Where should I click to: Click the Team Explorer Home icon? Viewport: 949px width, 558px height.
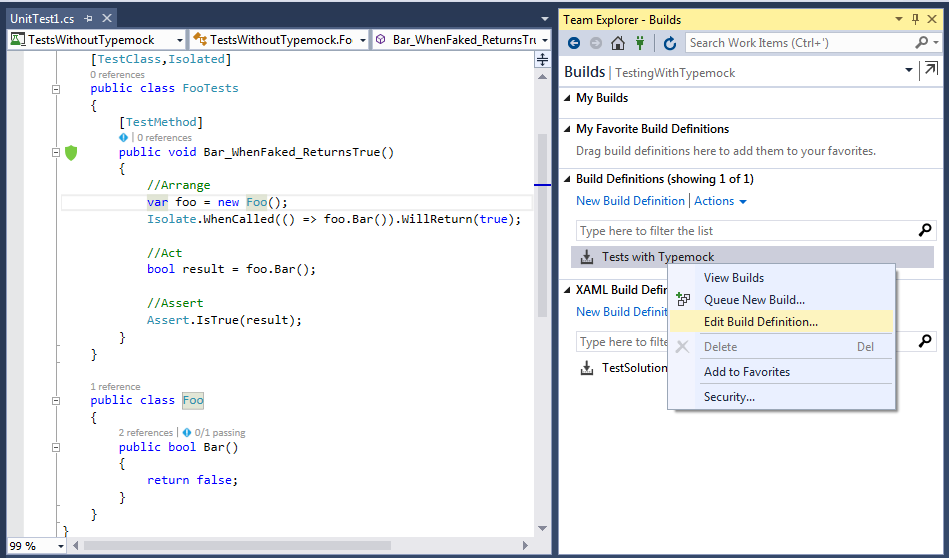tap(618, 43)
